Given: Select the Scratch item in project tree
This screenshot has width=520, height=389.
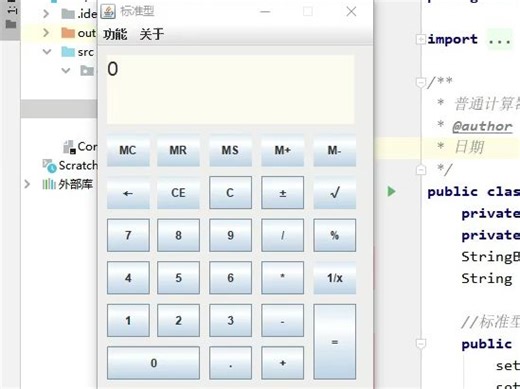Looking at the screenshot, I should [x=70, y=165].
